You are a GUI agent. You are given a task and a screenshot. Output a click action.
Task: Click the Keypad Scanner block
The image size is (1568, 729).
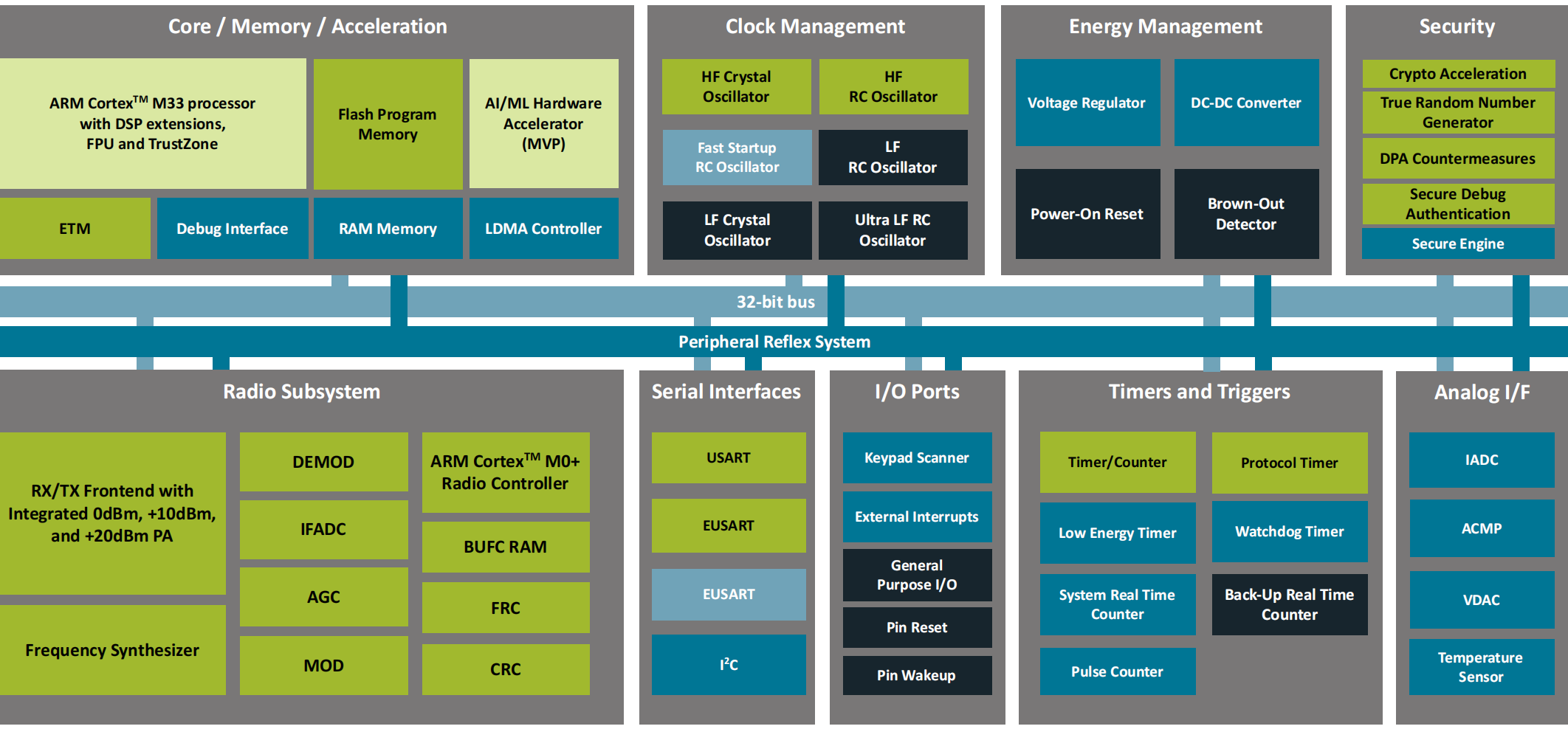point(917,457)
